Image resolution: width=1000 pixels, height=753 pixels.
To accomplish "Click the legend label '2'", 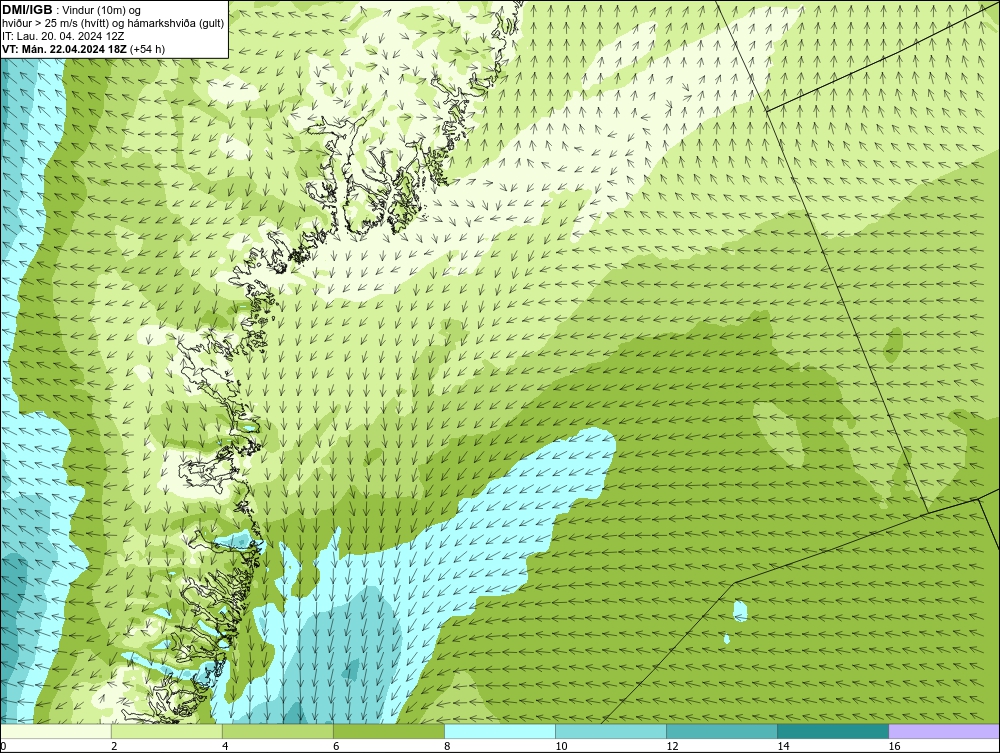I will 114,747.
